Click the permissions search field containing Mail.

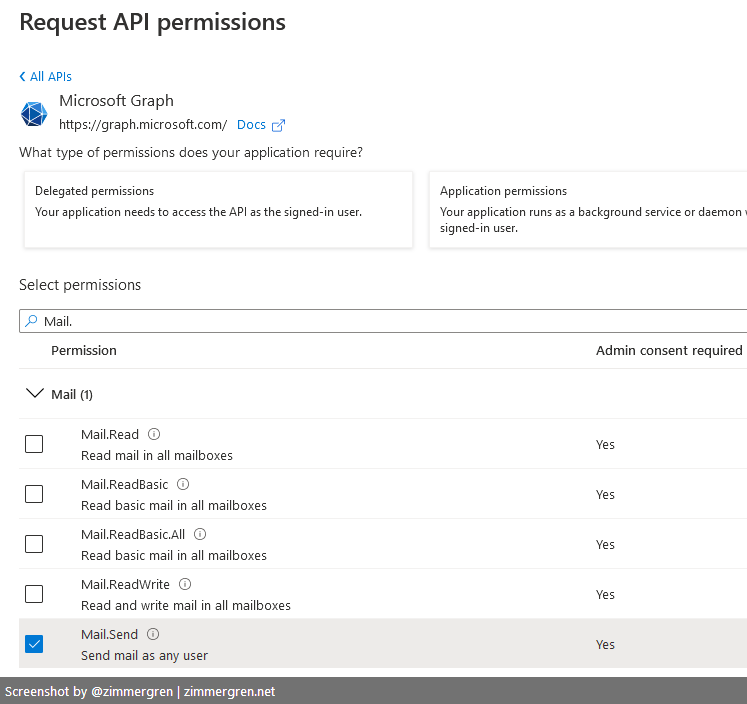(x=383, y=321)
